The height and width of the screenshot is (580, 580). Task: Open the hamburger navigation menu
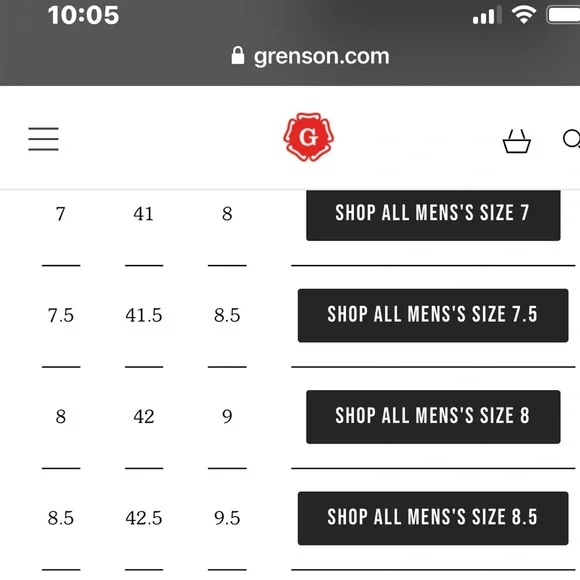click(43, 139)
